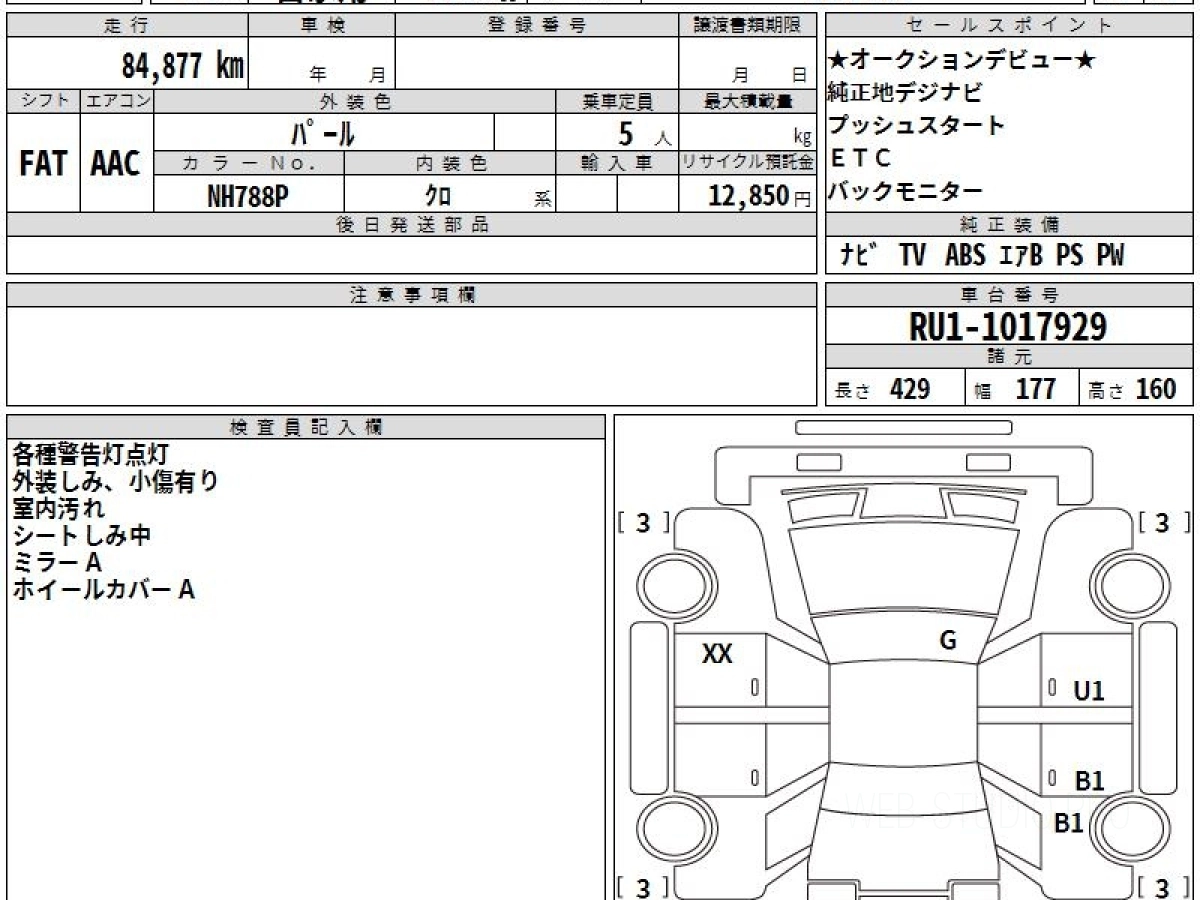This screenshot has height=900, width=1200.
Task: Click the ★オークションデビュー★ line
Action: point(962,61)
